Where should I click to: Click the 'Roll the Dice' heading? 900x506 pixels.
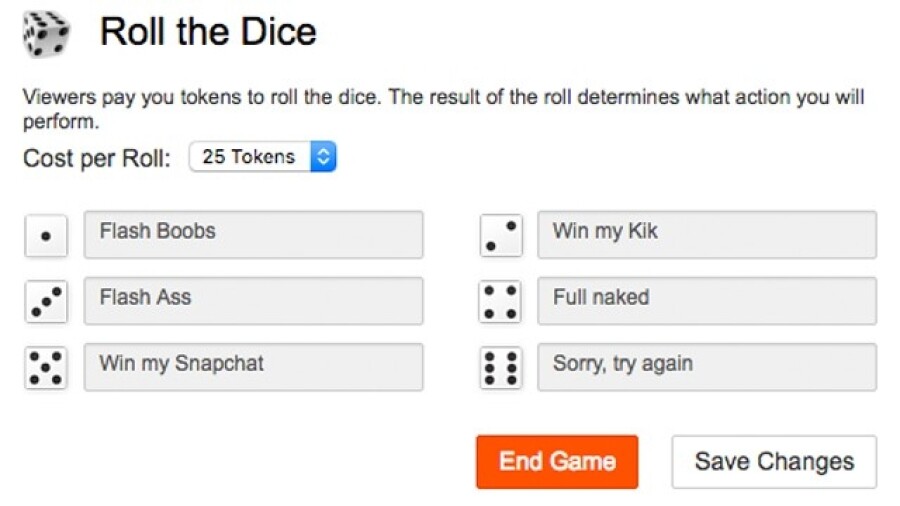[x=208, y=32]
